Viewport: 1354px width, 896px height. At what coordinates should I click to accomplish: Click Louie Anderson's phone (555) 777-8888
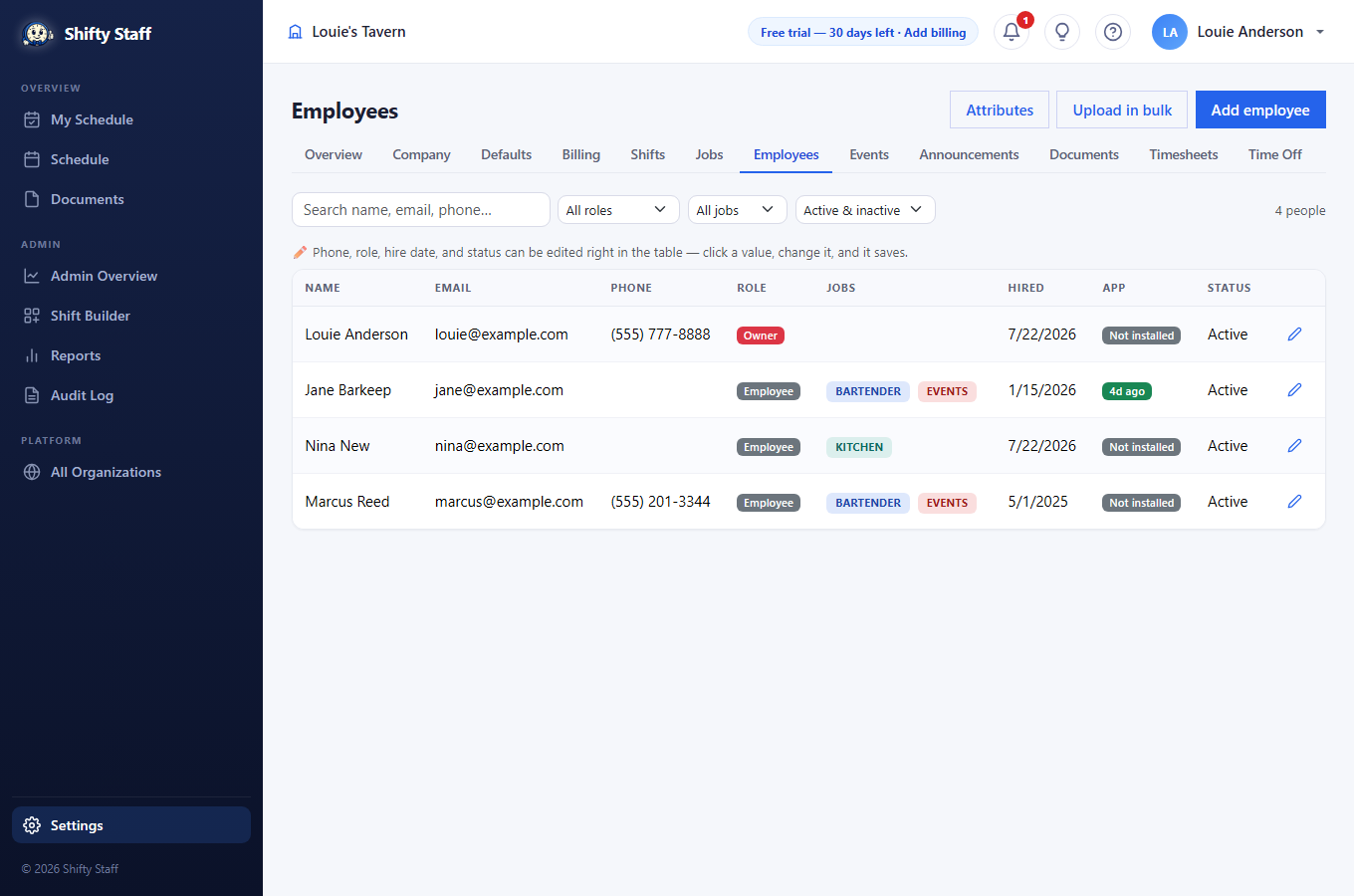661,335
